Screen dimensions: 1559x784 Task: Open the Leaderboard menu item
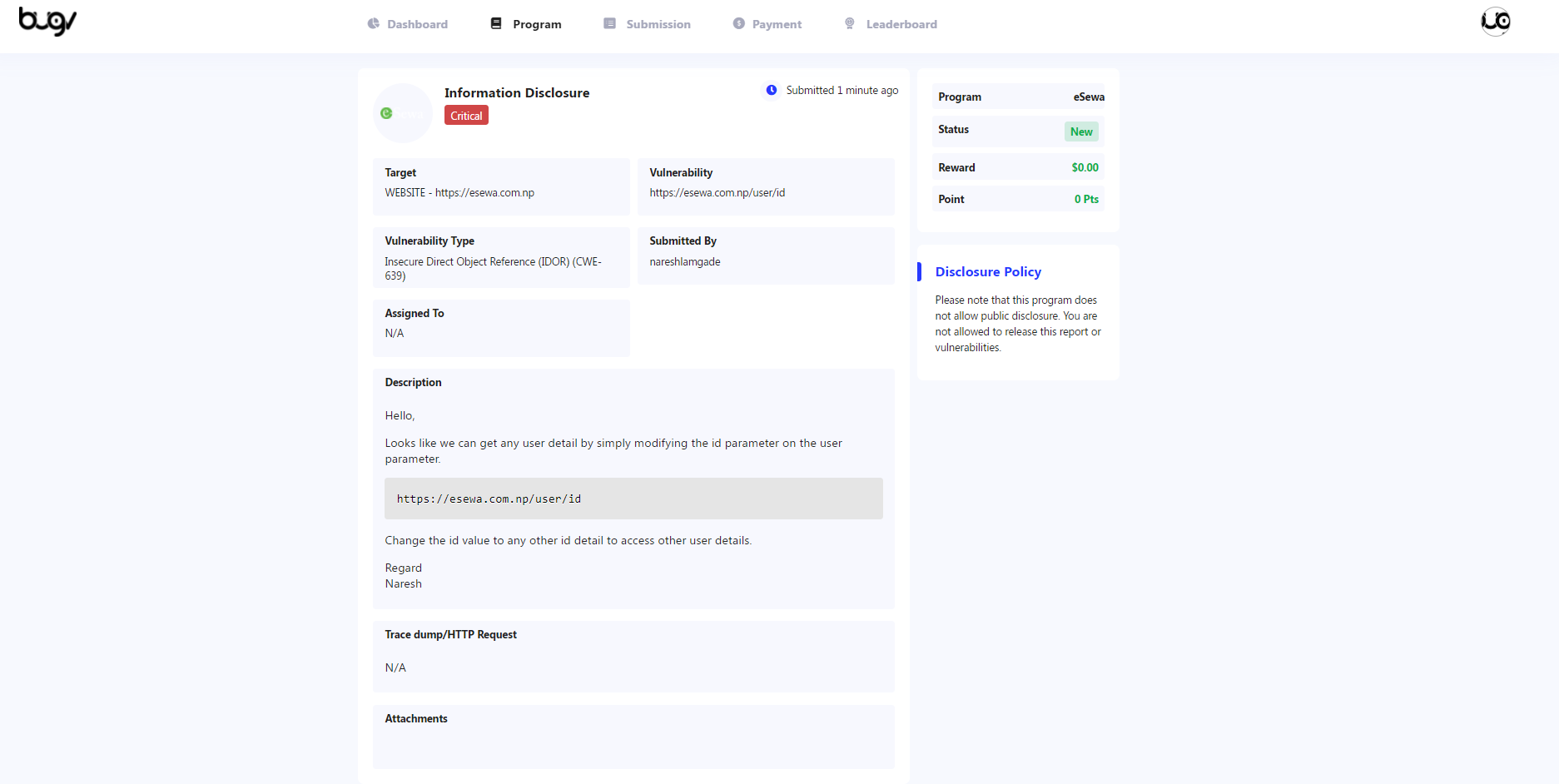pos(891,24)
